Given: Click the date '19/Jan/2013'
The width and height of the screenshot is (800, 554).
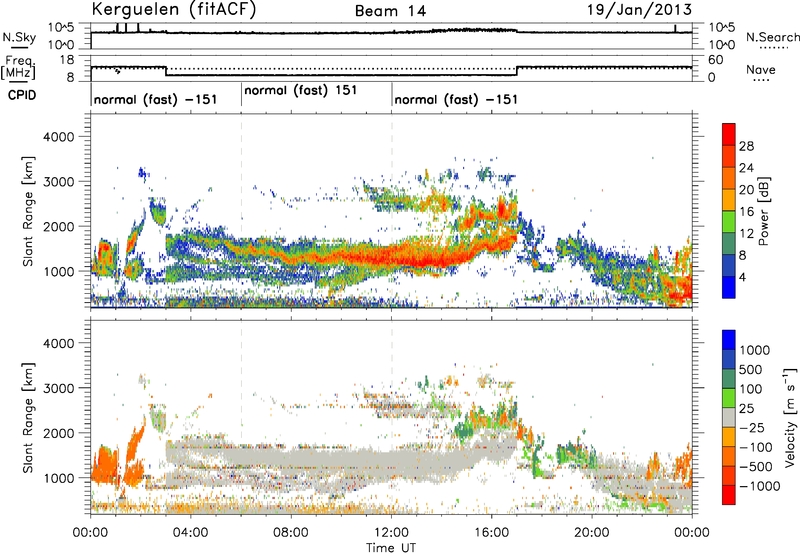Looking at the screenshot, I should (x=639, y=9).
